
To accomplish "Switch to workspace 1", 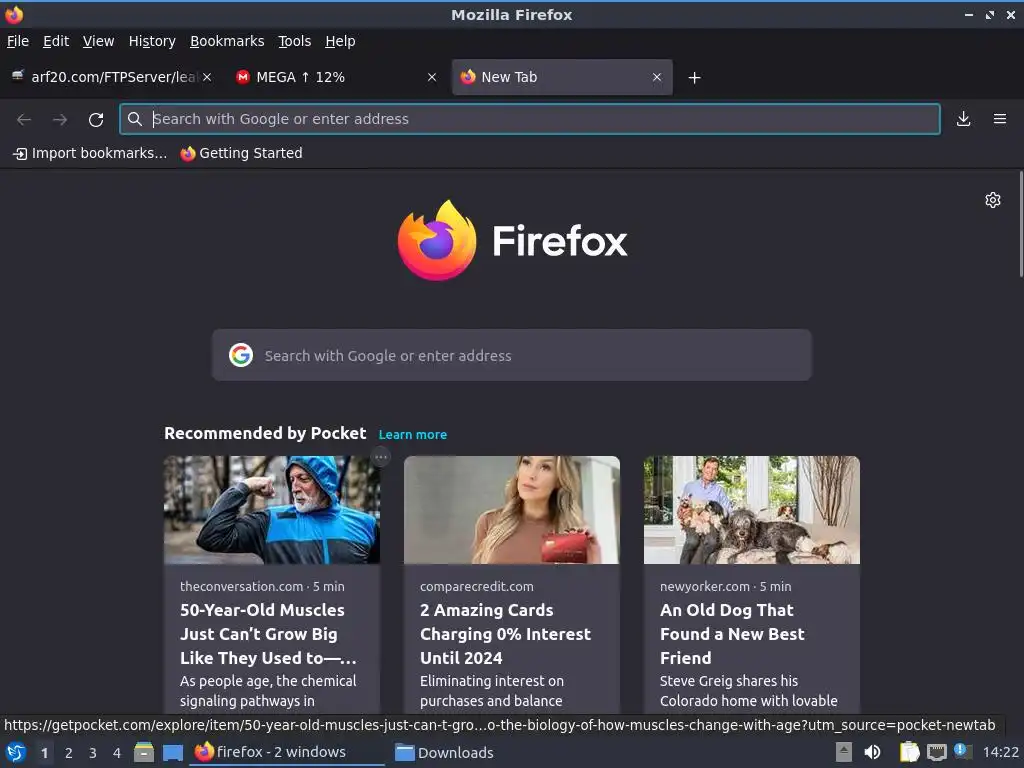I will (44, 753).
